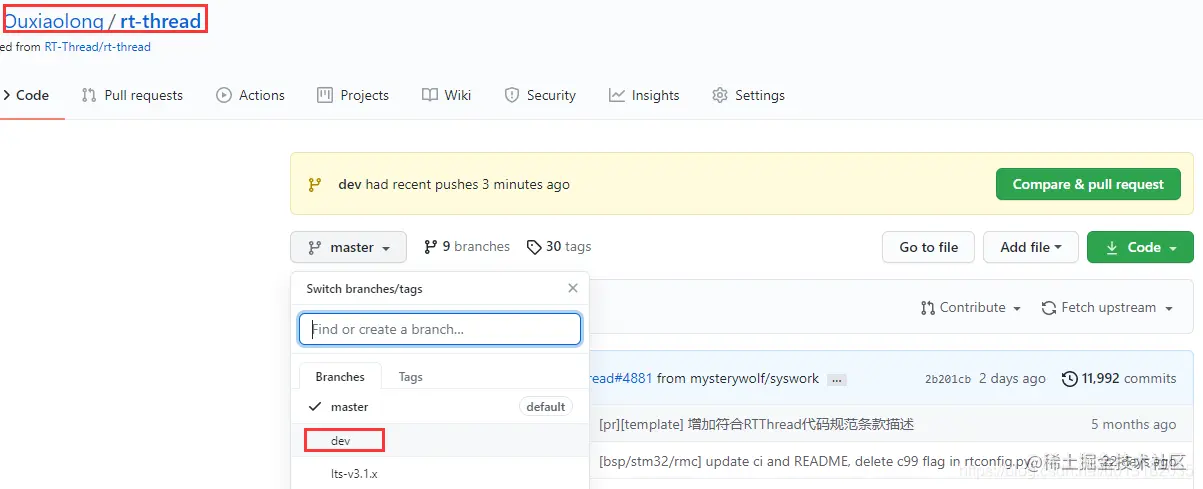This screenshot has height=489, width=1203.
Task: Click the Settings gear icon
Action: [720, 95]
